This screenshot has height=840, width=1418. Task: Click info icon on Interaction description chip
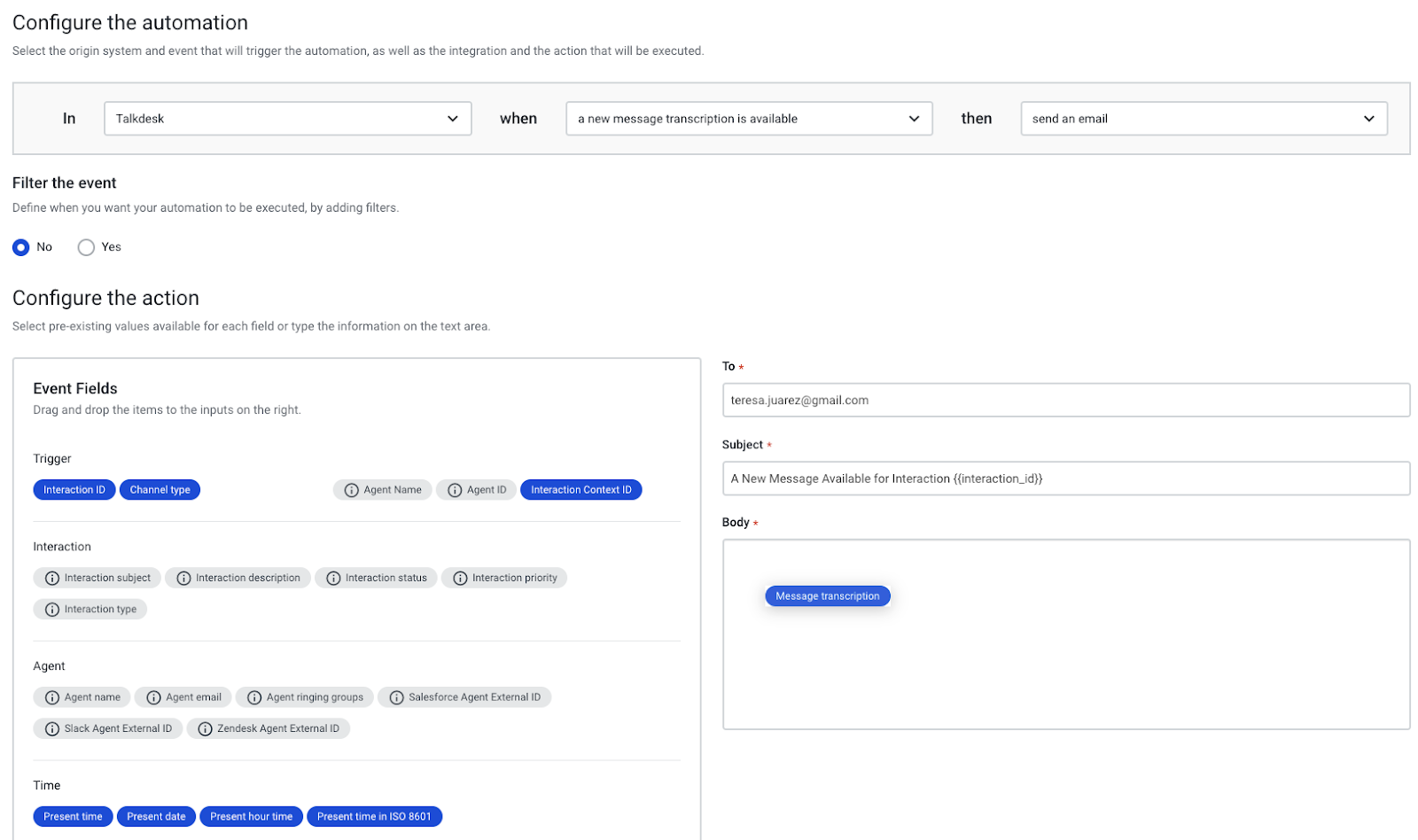point(183,579)
